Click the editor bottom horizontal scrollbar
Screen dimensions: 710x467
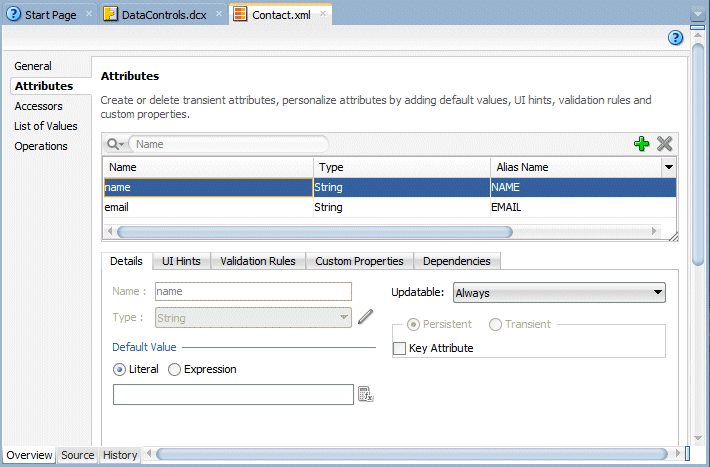[x=412, y=454]
